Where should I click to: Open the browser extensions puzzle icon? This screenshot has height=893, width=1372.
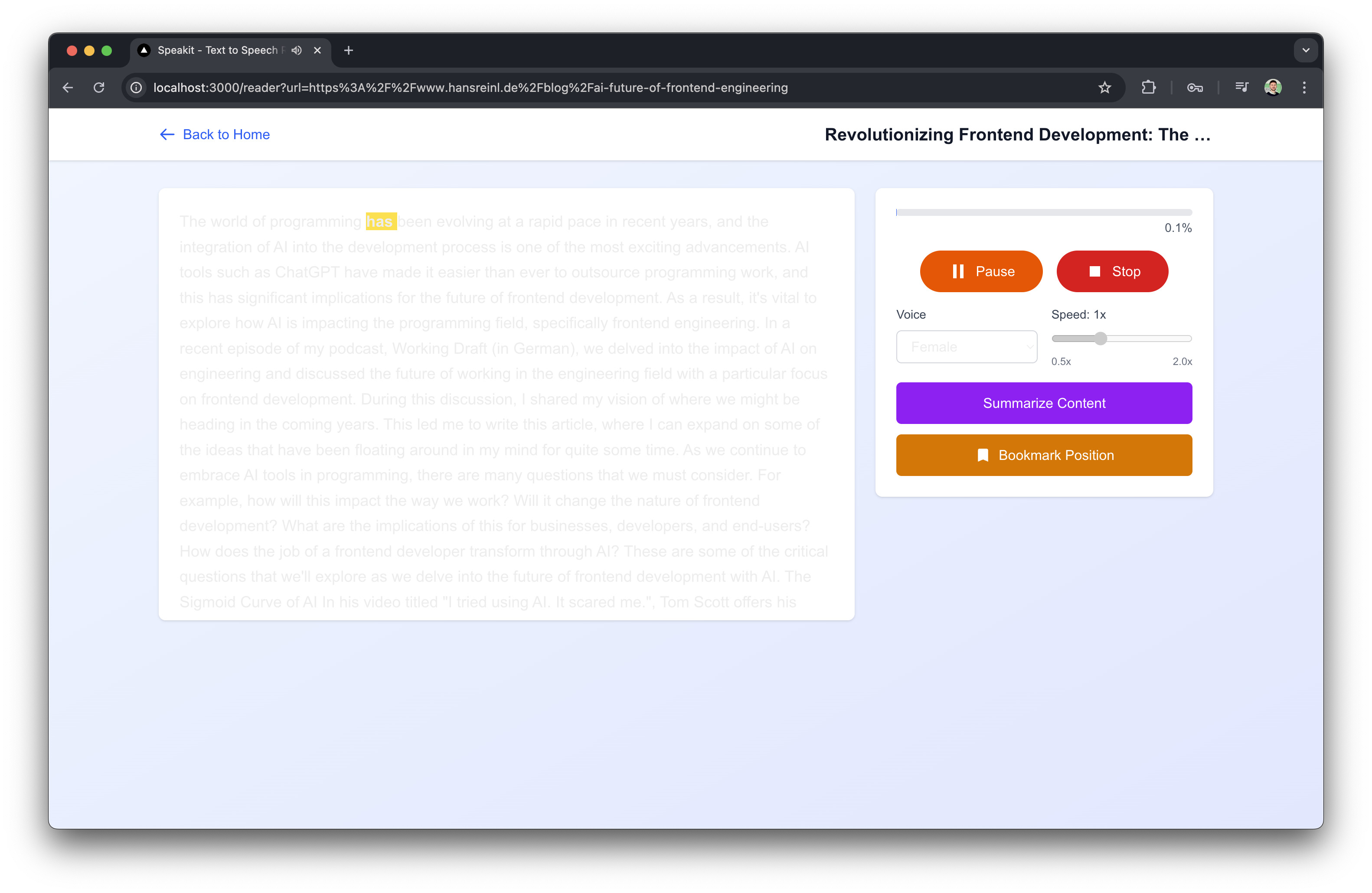coord(1148,88)
